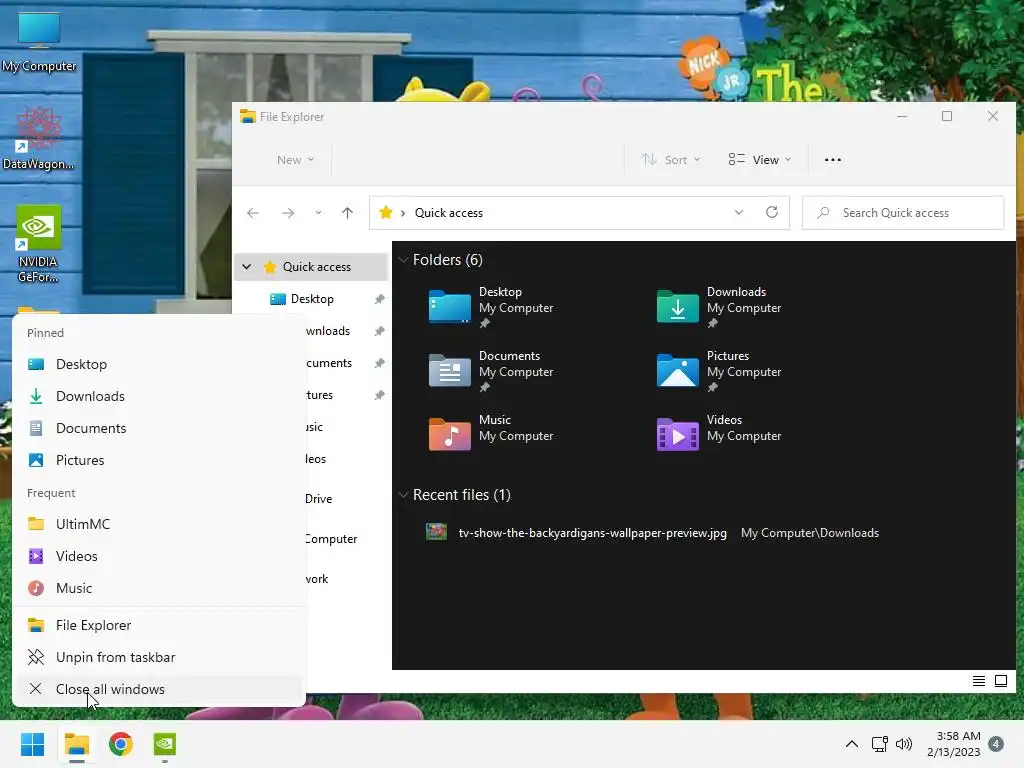Select the Downloads folder tile

pos(719,307)
